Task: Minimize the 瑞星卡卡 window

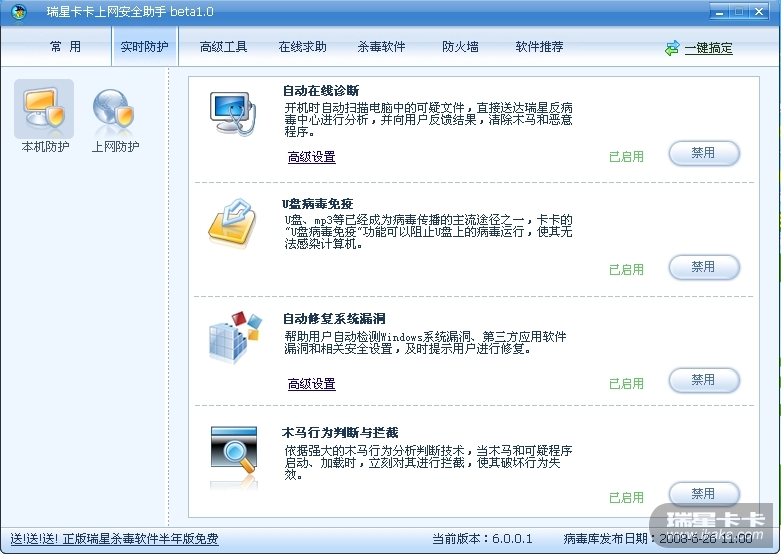Action: click(719, 12)
